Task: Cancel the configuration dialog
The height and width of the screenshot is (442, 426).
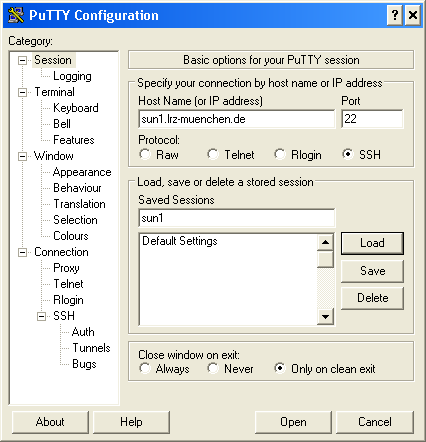Action: (375, 422)
